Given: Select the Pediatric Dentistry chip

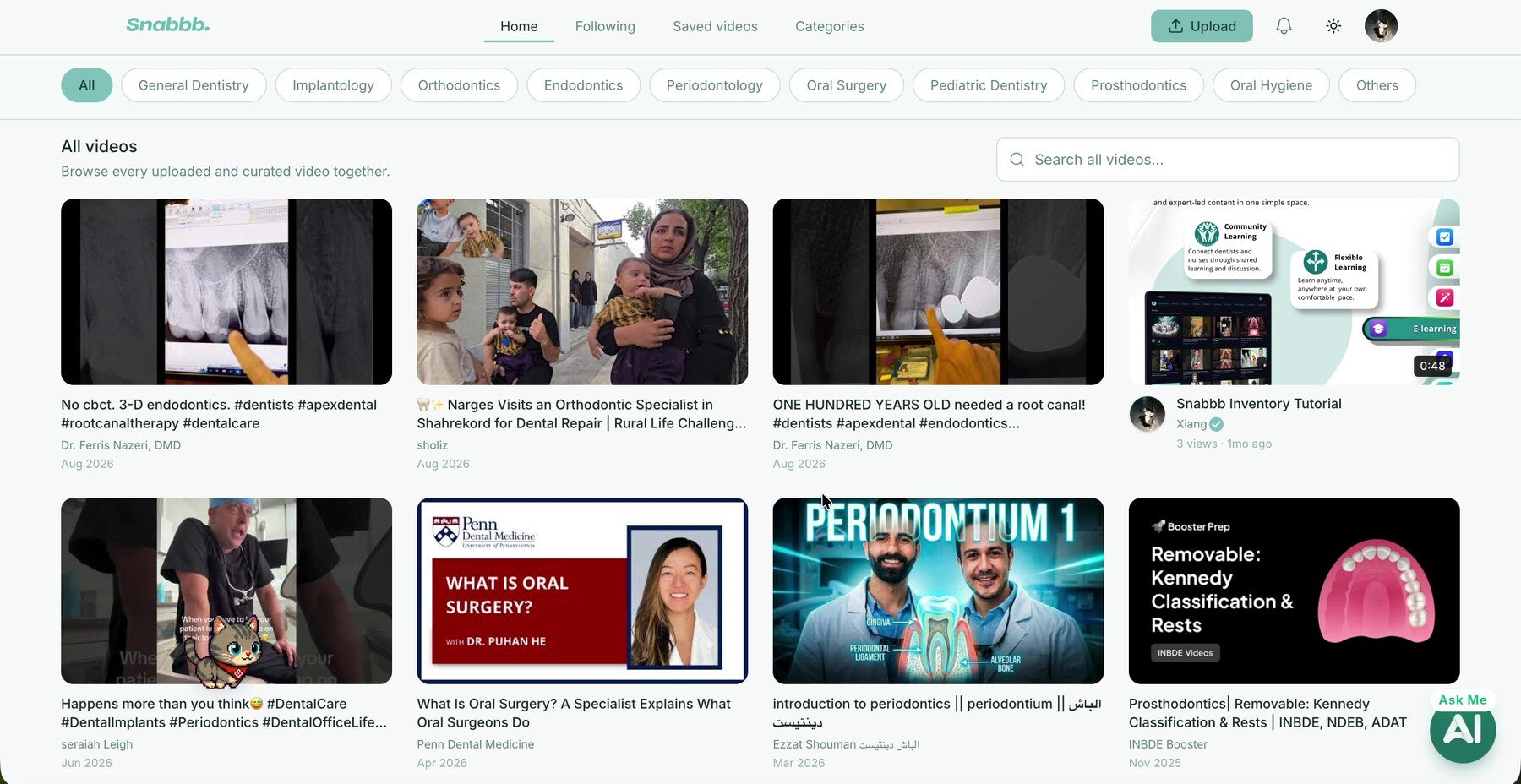Looking at the screenshot, I should pyautogui.click(x=989, y=85).
